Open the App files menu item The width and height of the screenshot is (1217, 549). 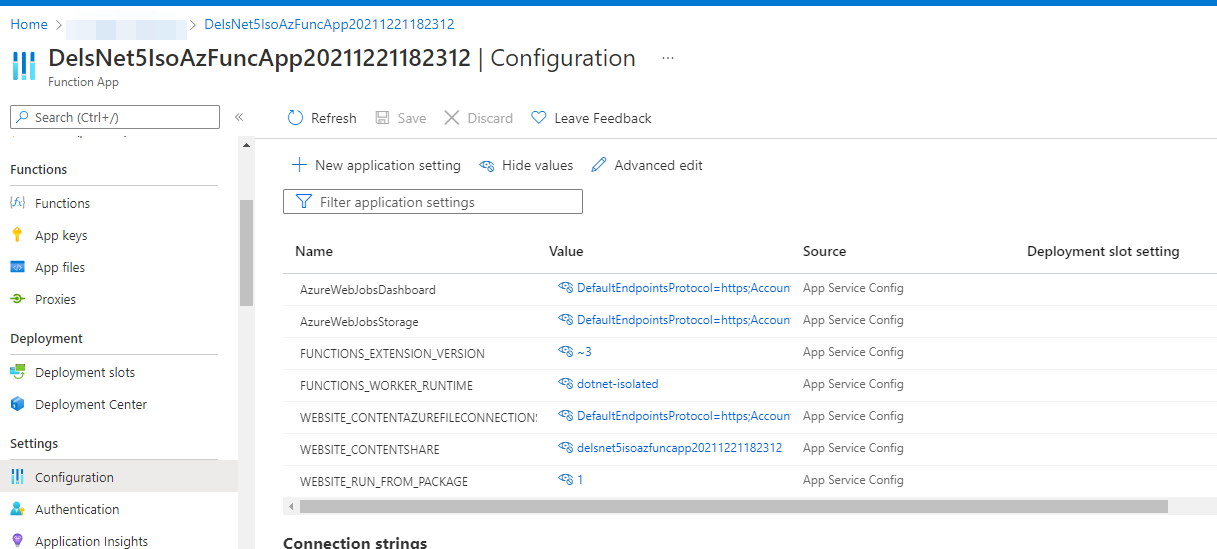pyautogui.click(x=60, y=267)
